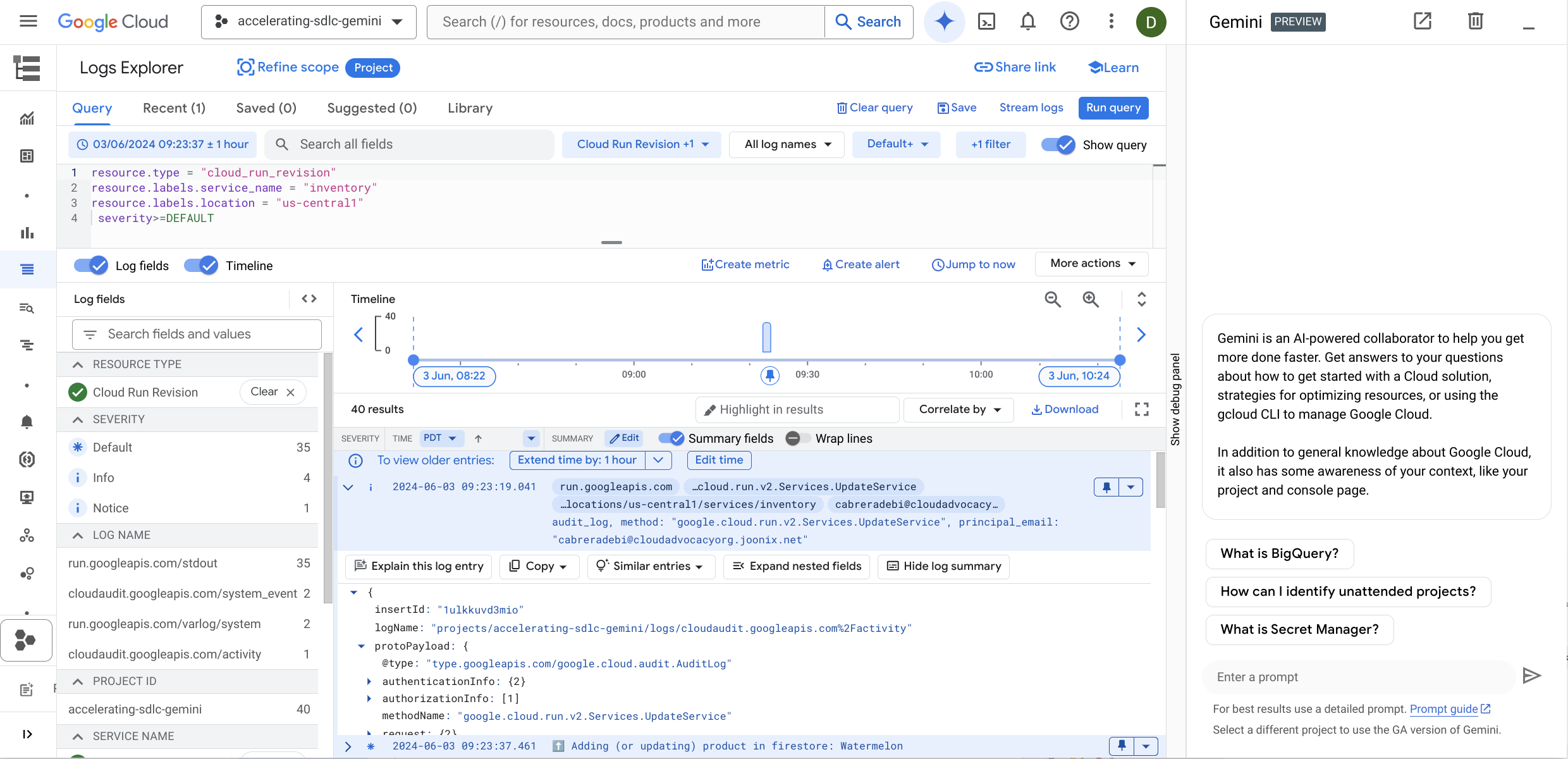
Task: Open Logs Explorer sidebar icon
Action: click(x=27, y=269)
